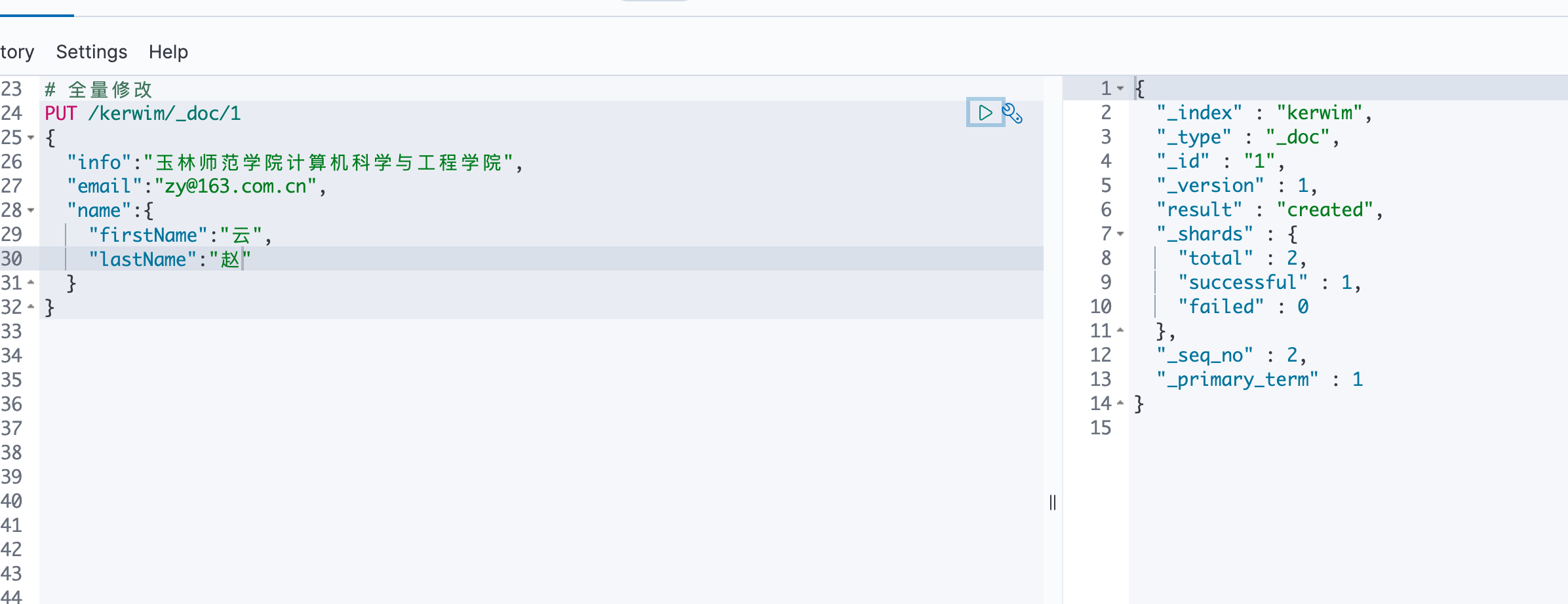Click the "result" : "created" response line

pyautogui.click(x=1268, y=210)
